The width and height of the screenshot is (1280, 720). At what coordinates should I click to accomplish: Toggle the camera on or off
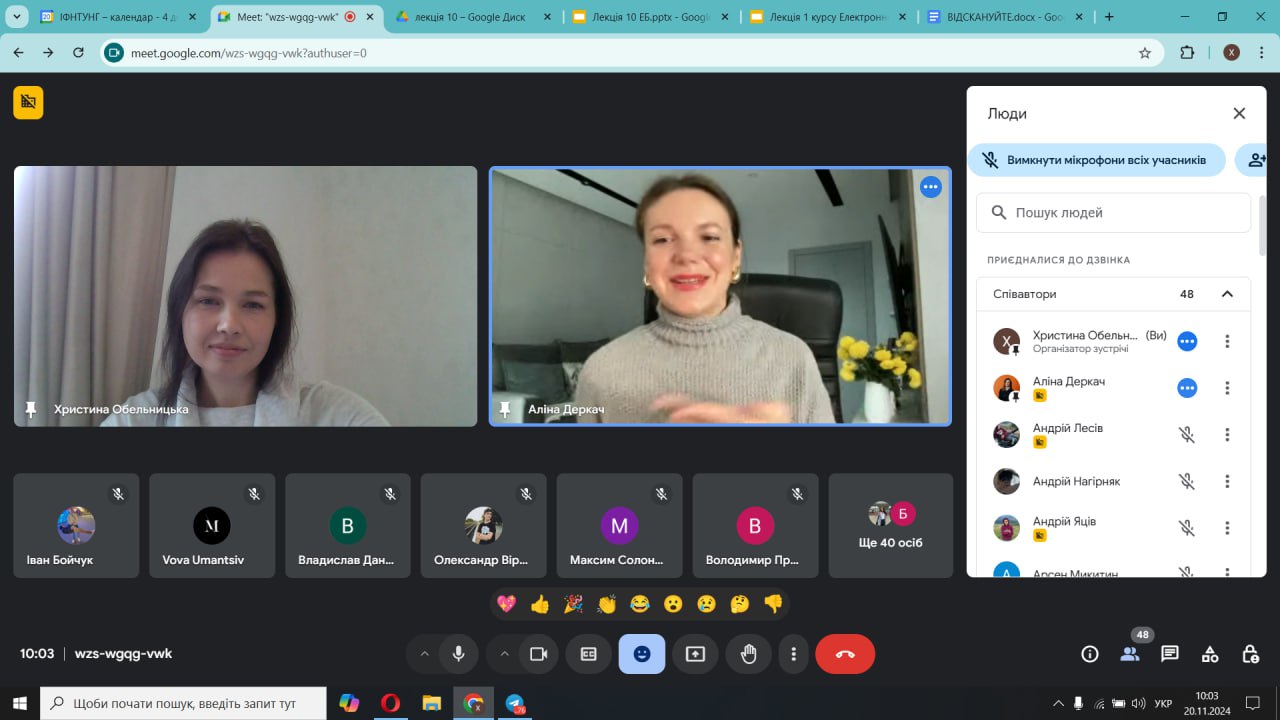tap(538, 654)
